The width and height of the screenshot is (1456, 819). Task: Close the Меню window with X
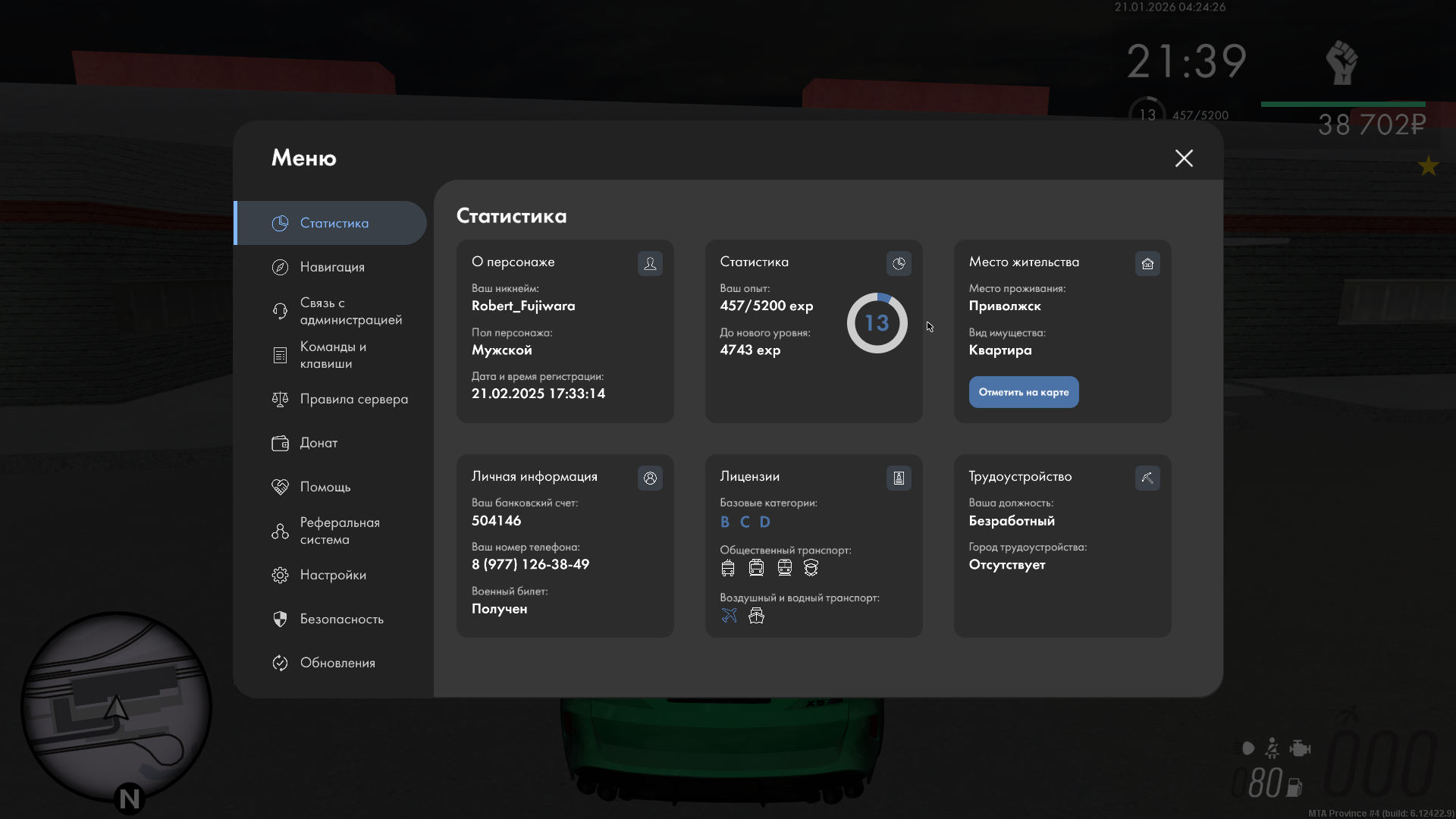coord(1184,158)
